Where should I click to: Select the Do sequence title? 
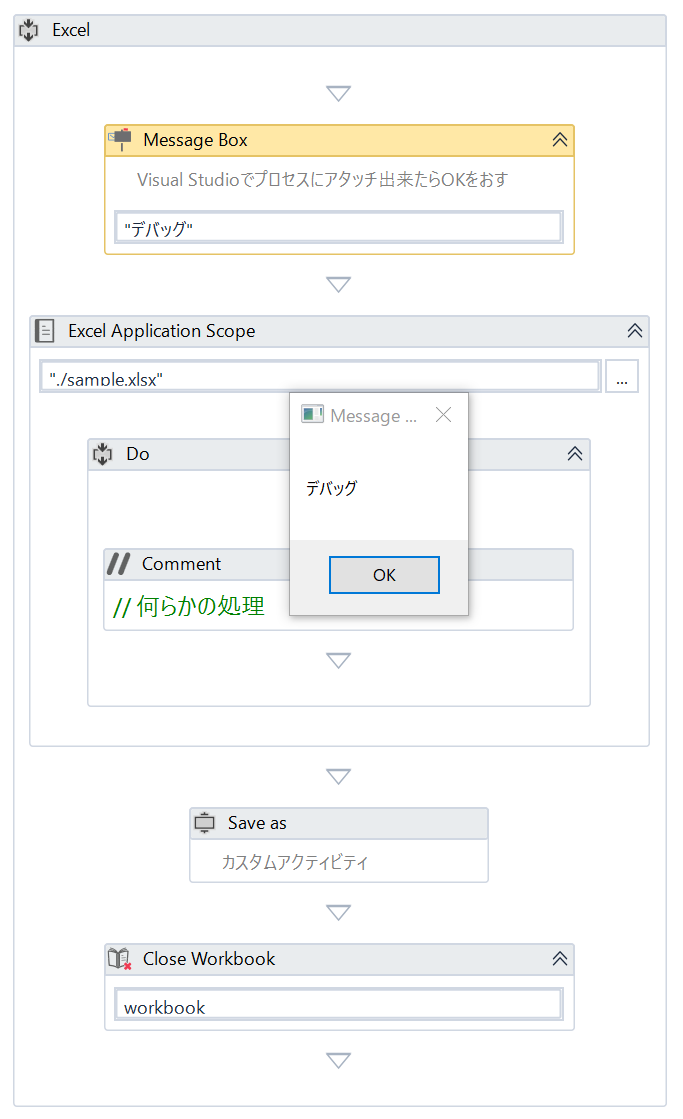(138, 454)
